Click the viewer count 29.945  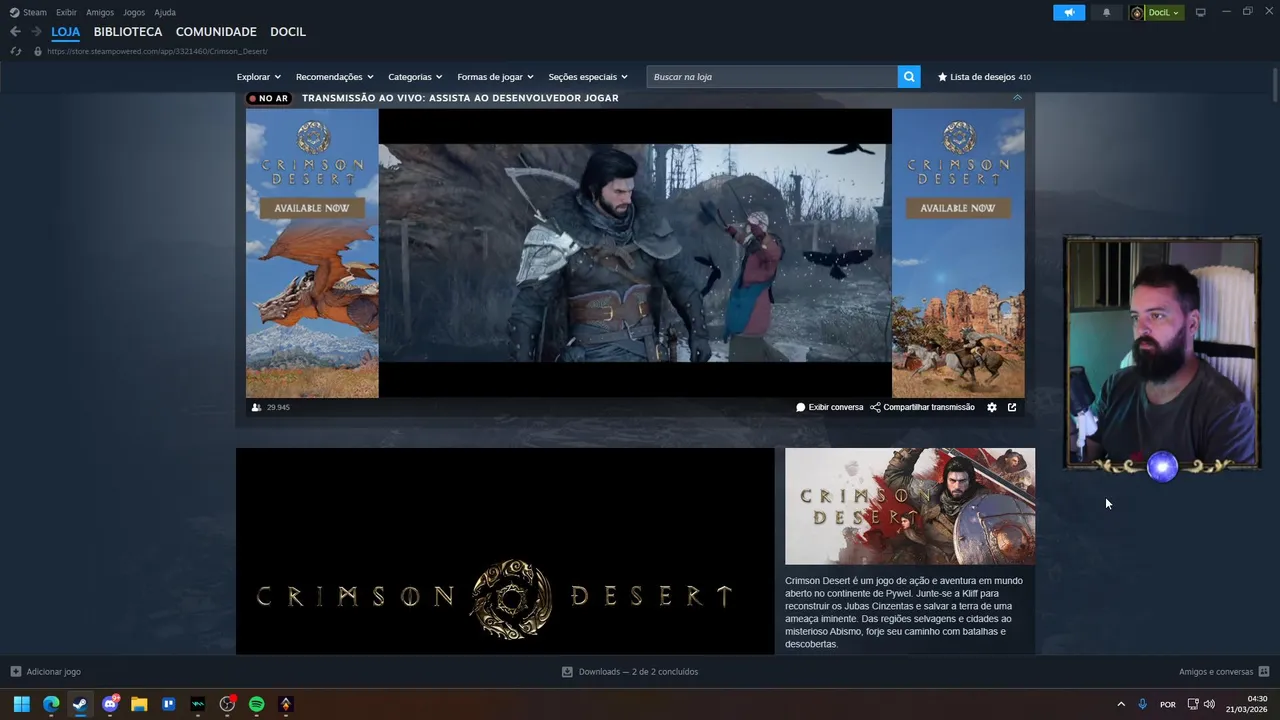click(271, 408)
